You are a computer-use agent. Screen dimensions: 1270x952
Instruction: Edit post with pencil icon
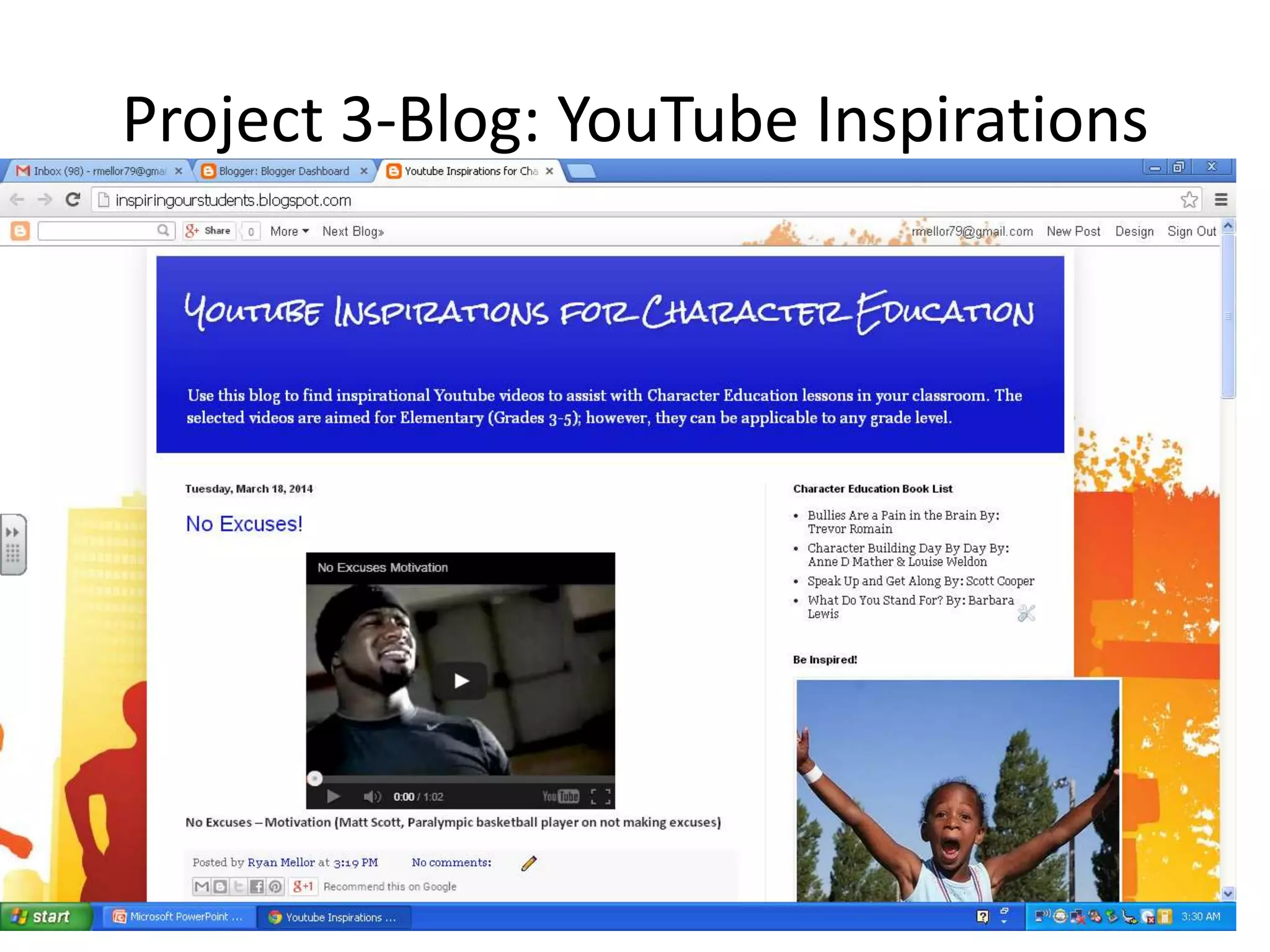(x=529, y=862)
